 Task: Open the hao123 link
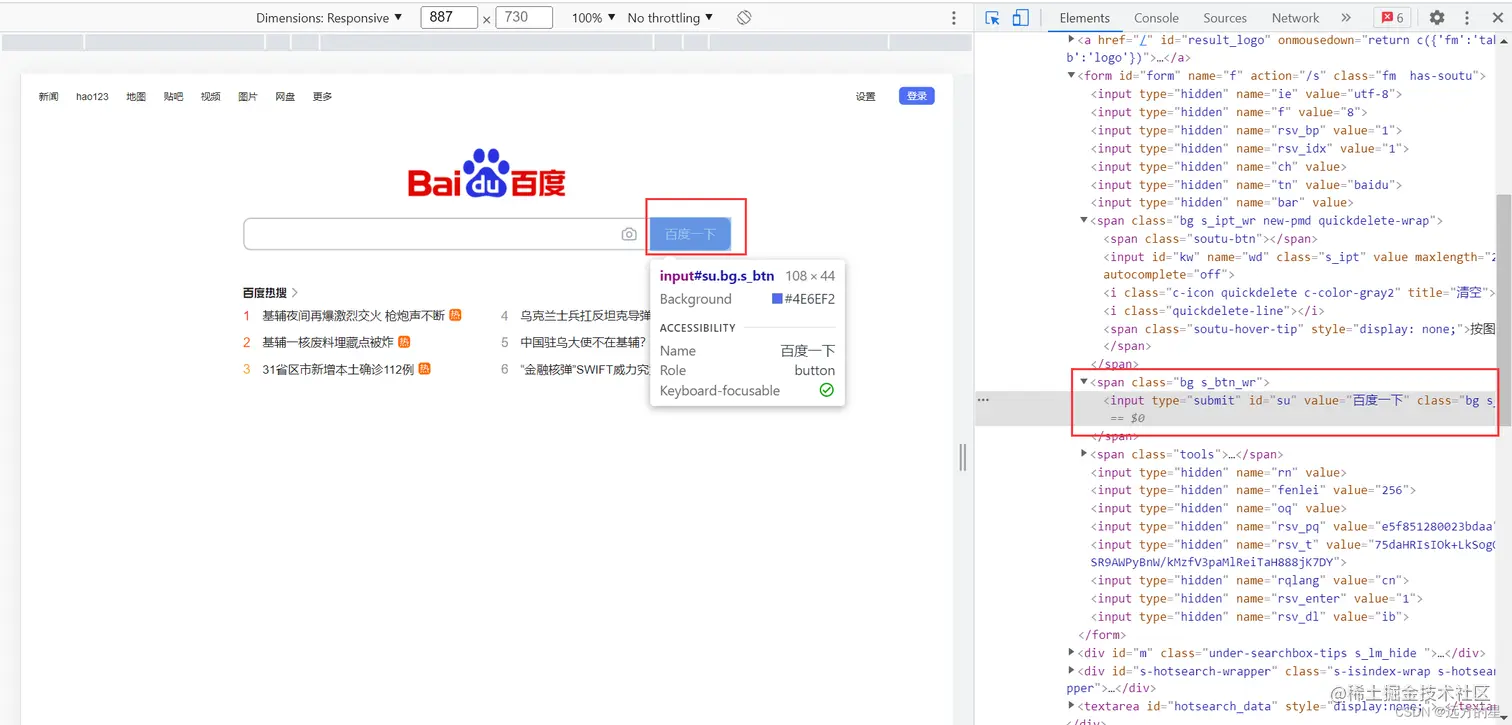pyautogui.click(x=91, y=96)
